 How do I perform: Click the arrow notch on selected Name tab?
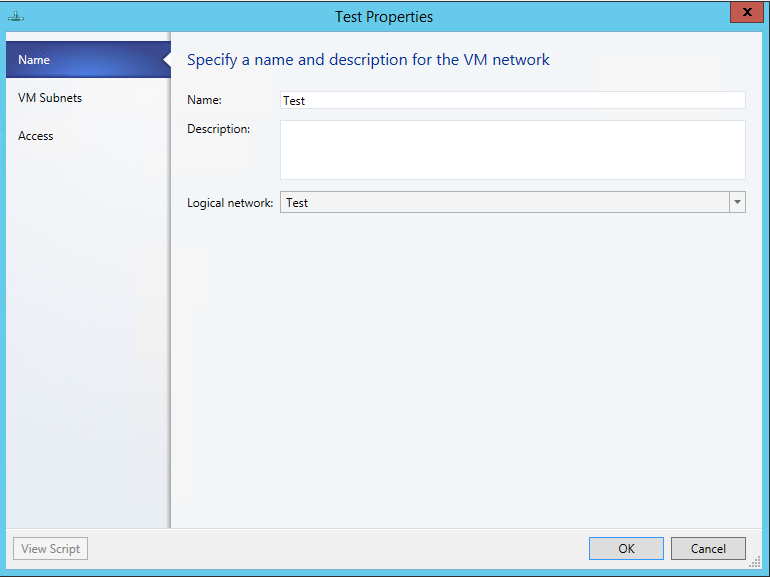[x=167, y=60]
